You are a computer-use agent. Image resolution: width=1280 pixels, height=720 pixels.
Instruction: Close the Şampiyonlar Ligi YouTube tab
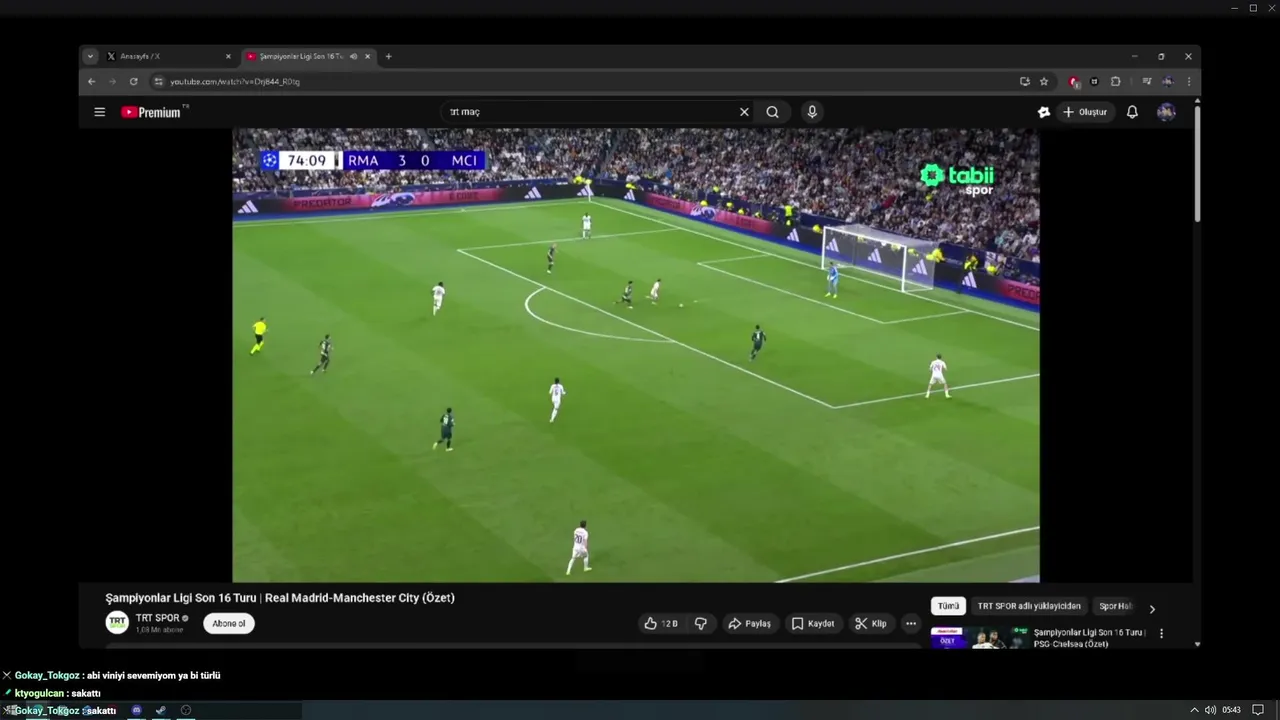point(368,56)
